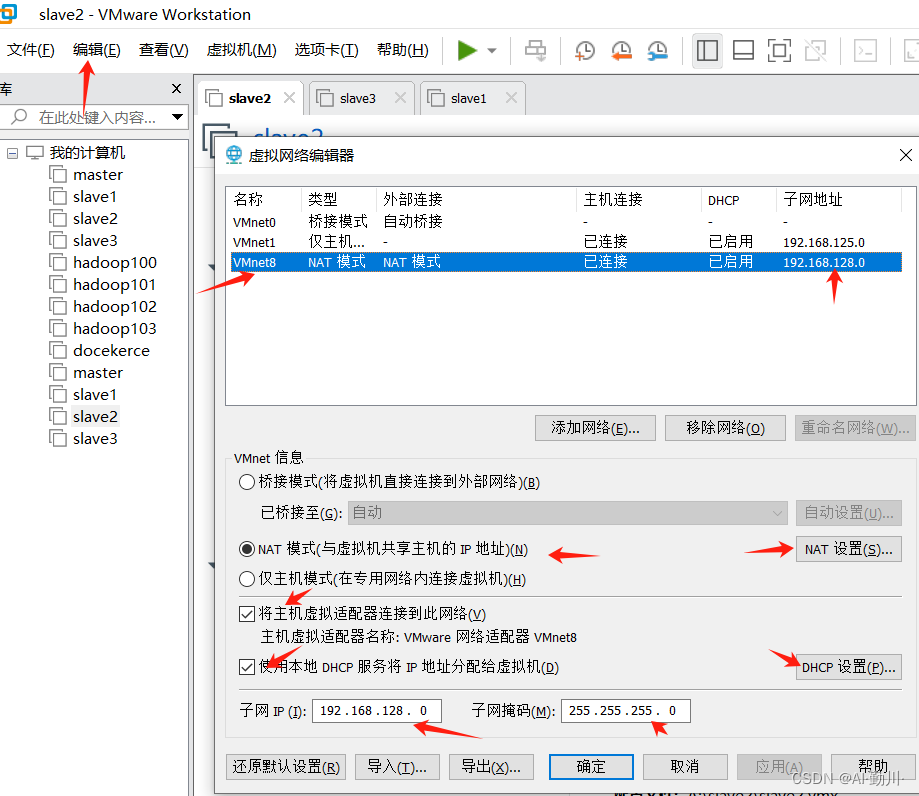This screenshot has width=919, height=796.
Task: Confirm with the 确定 button
Action: 591,767
